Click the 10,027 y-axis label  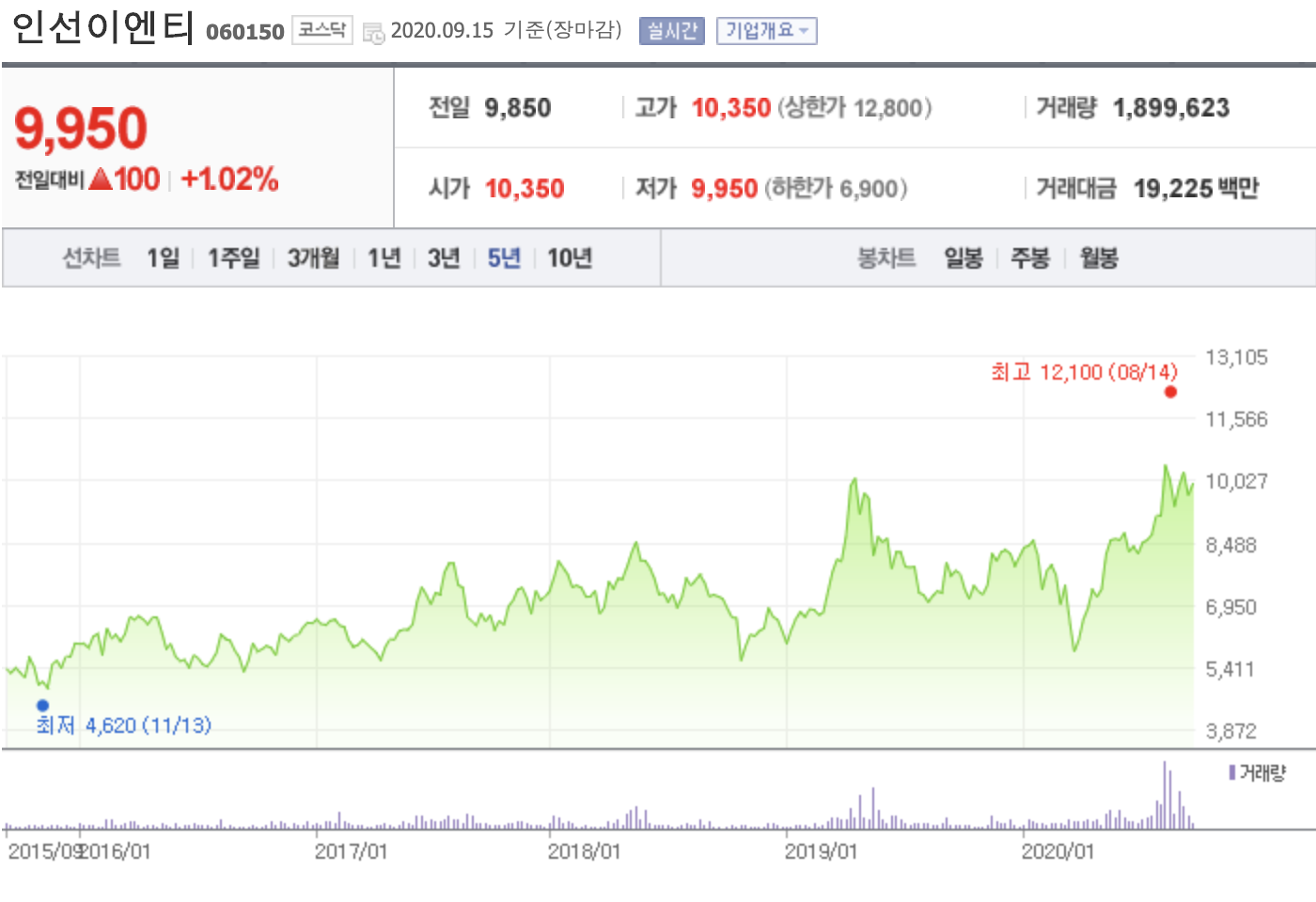click(1236, 481)
